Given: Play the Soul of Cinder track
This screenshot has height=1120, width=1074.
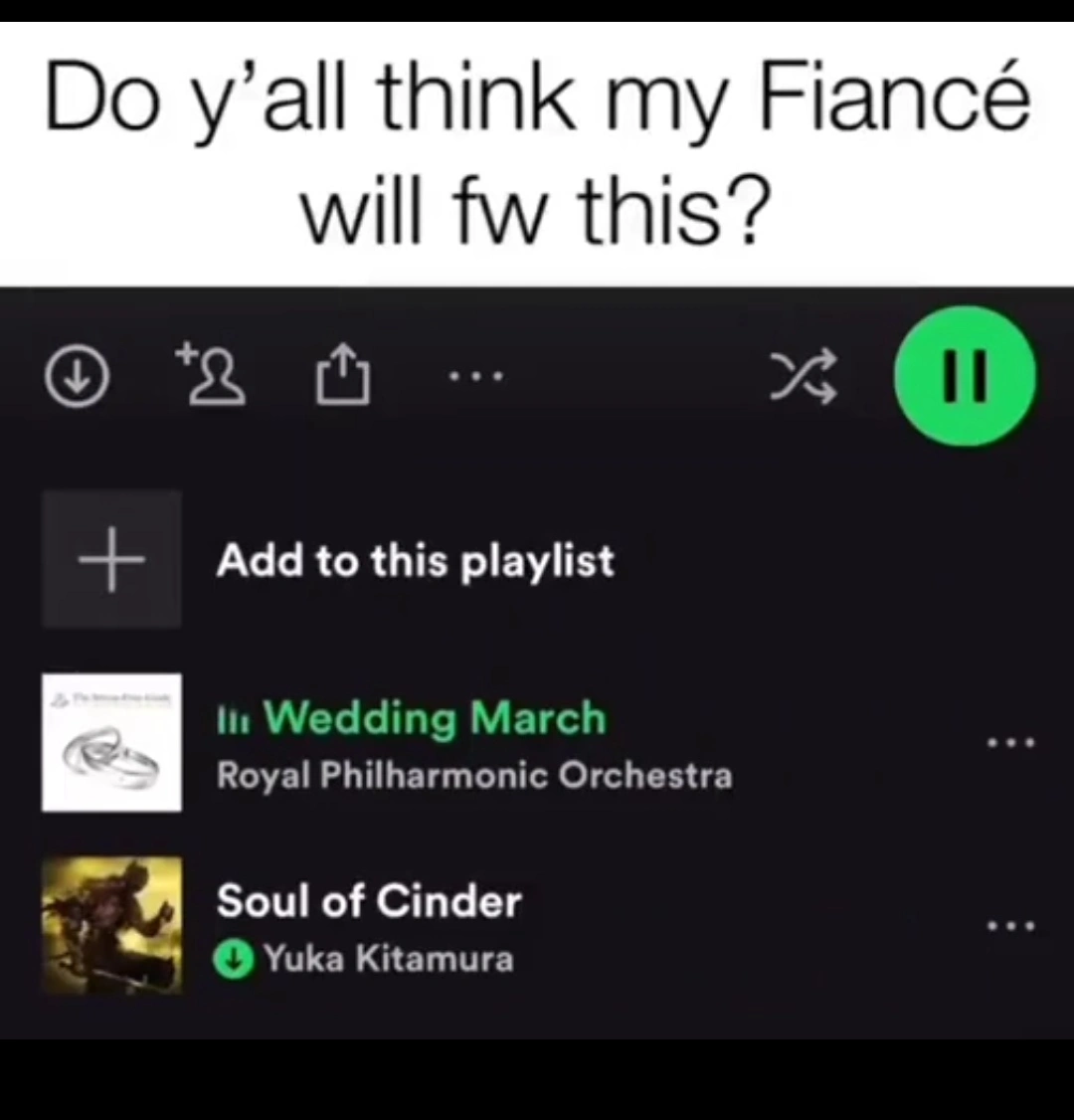Looking at the screenshot, I should [x=369, y=901].
